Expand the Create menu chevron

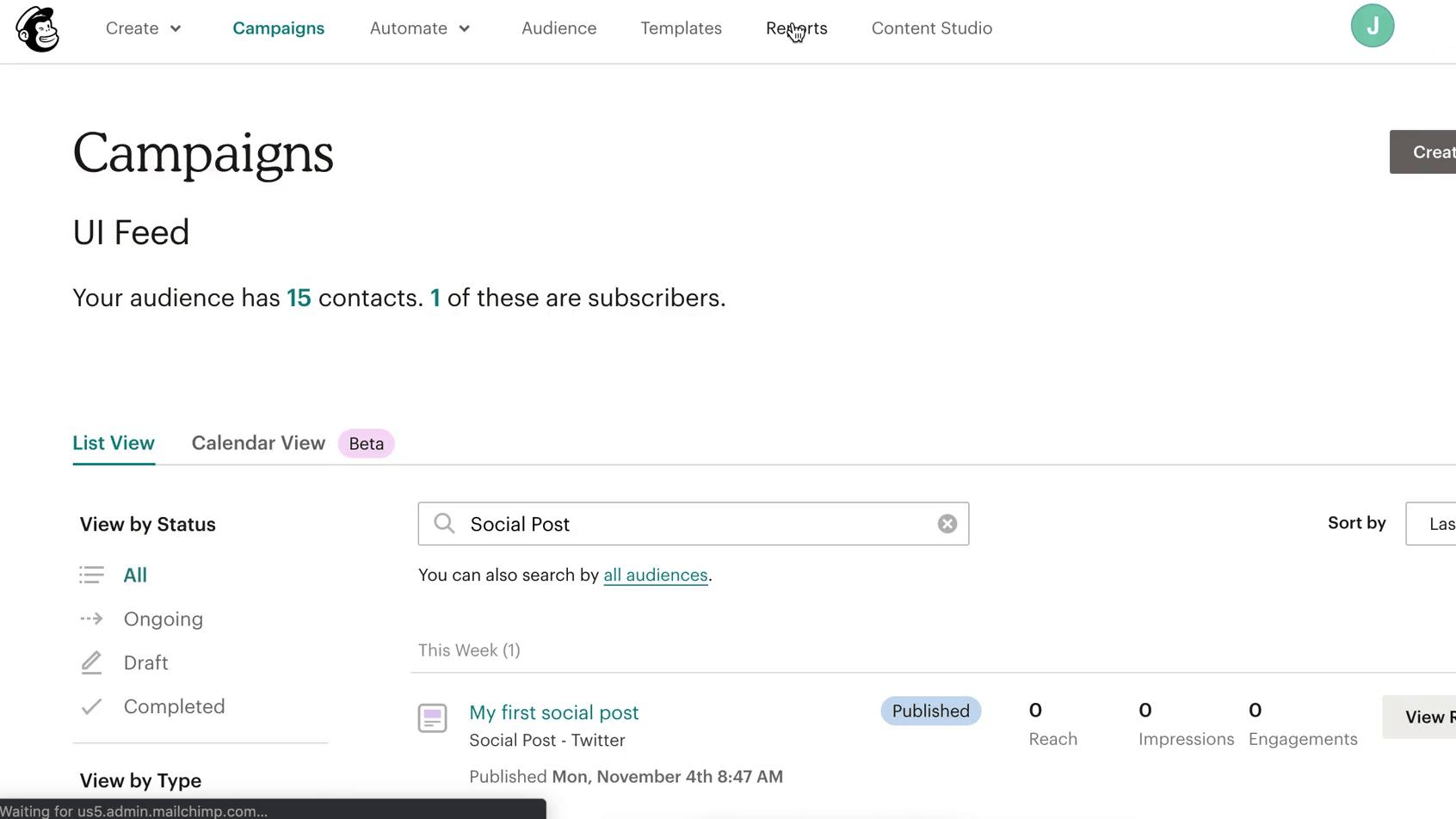175,28
